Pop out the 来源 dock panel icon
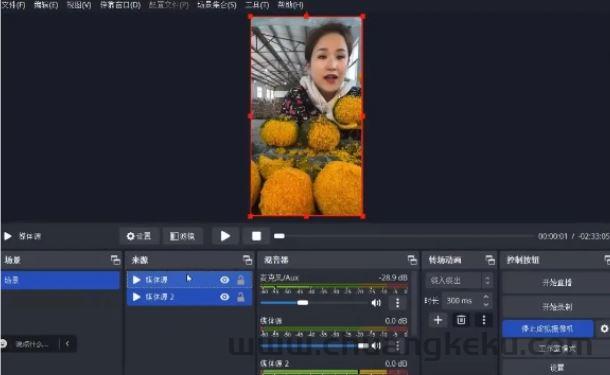 pos(247,260)
